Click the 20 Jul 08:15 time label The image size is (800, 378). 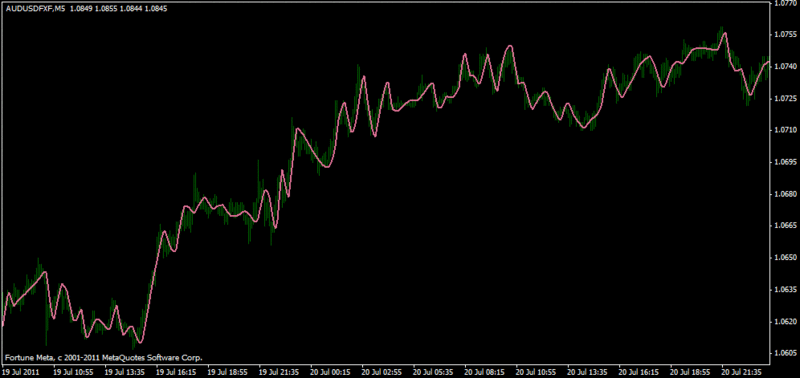tap(485, 372)
